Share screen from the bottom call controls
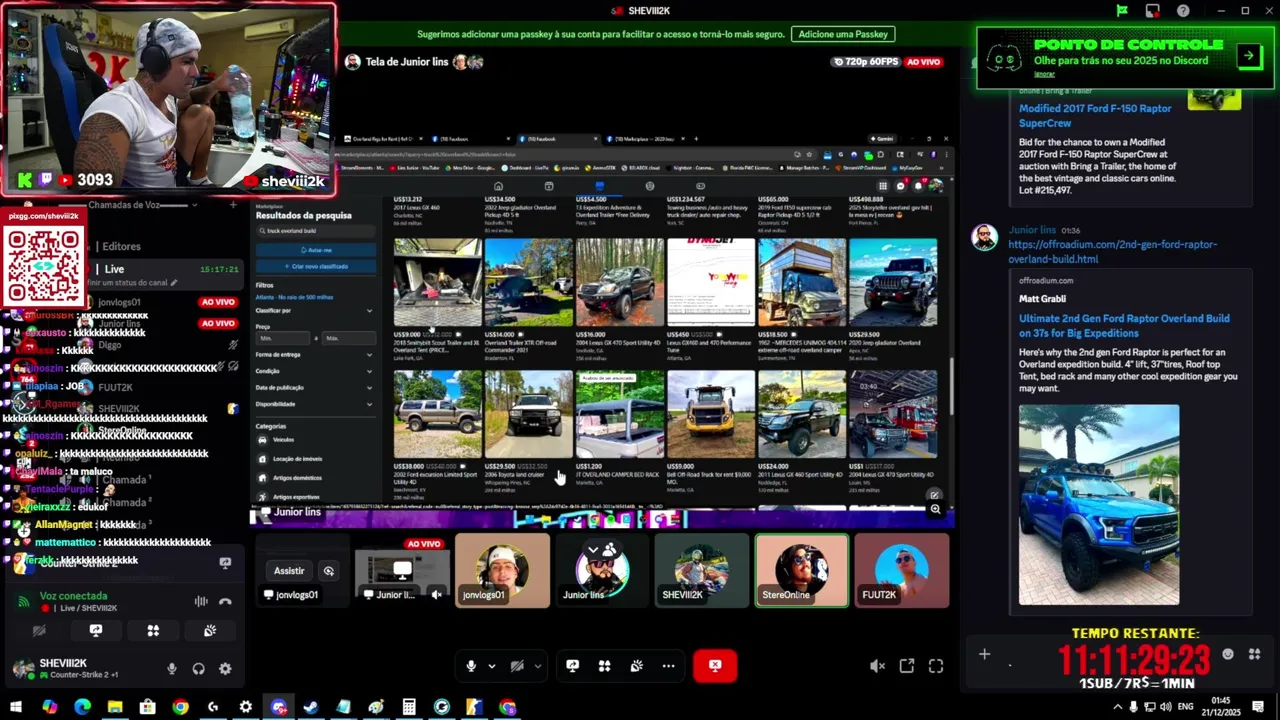The image size is (1280, 720). point(572,666)
